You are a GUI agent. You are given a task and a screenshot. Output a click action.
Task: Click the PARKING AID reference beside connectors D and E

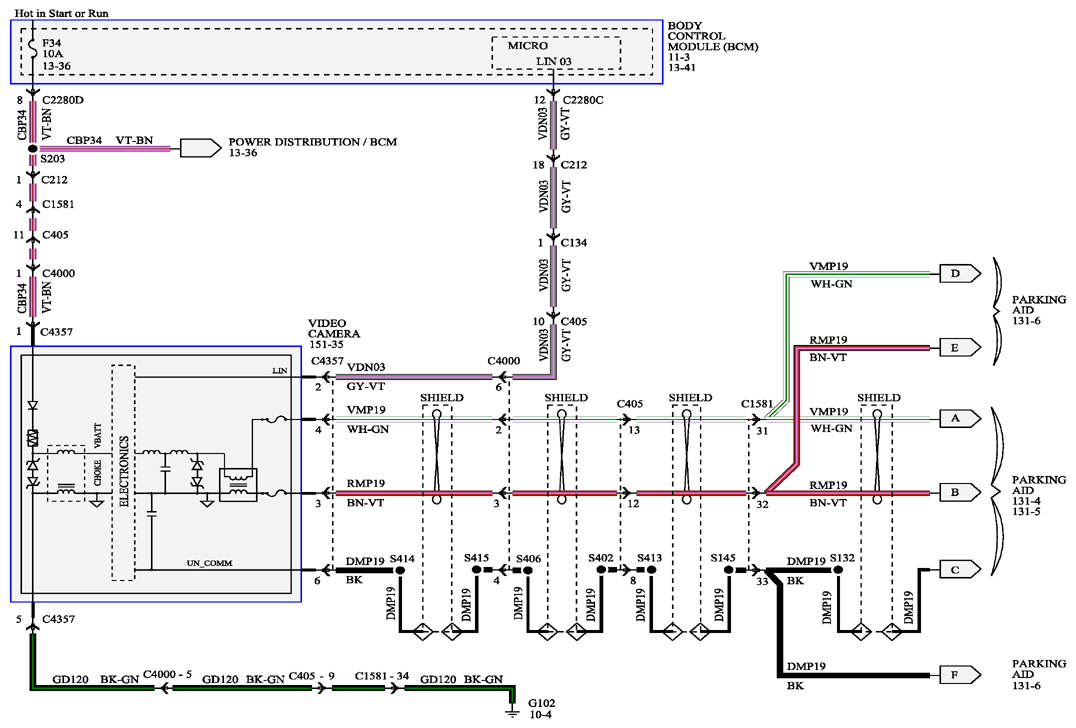pos(1039,310)
